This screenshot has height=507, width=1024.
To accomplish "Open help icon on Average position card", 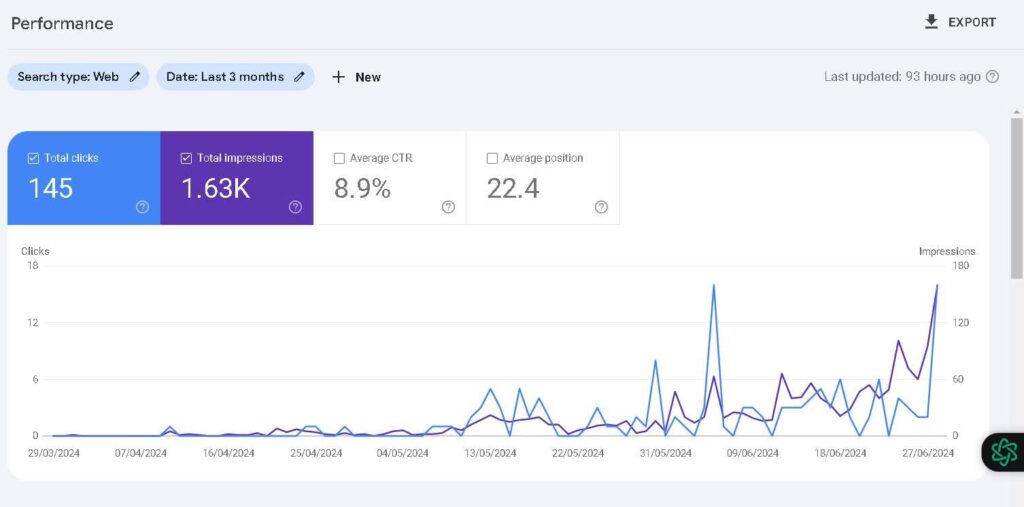I will [601, 207].
